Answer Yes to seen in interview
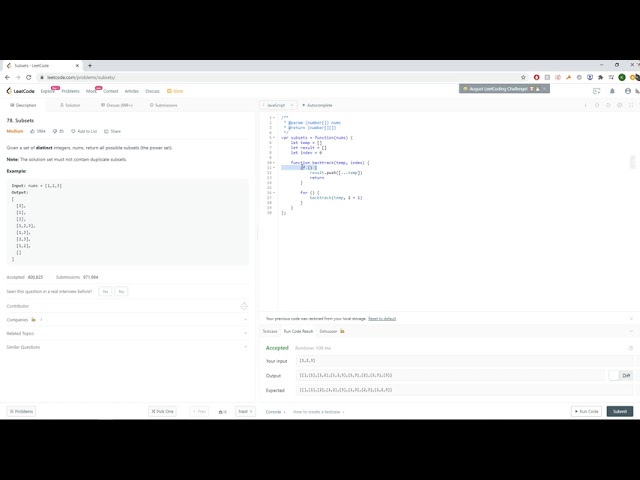The image size is (640, 480). pyautogui.click(x=105, y=291)
